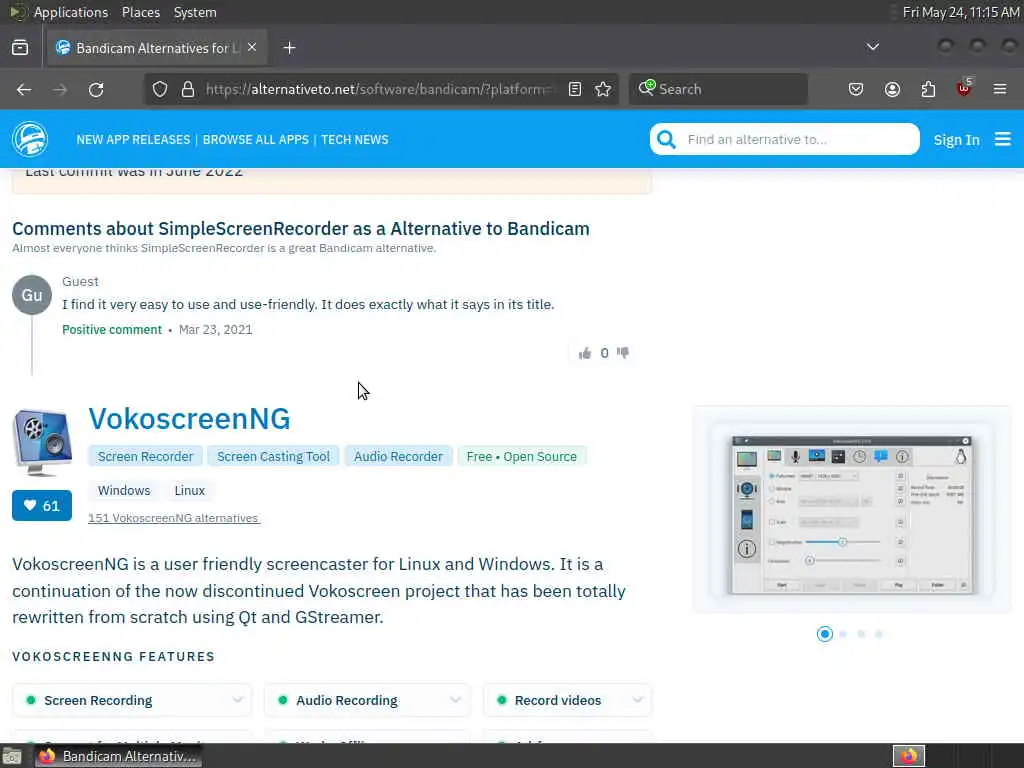Image resolution: width=1024 pixels, height=768 pixels.
Task: Switch to Bandicam Alternatives browser tab
Action: click(157, 48)
